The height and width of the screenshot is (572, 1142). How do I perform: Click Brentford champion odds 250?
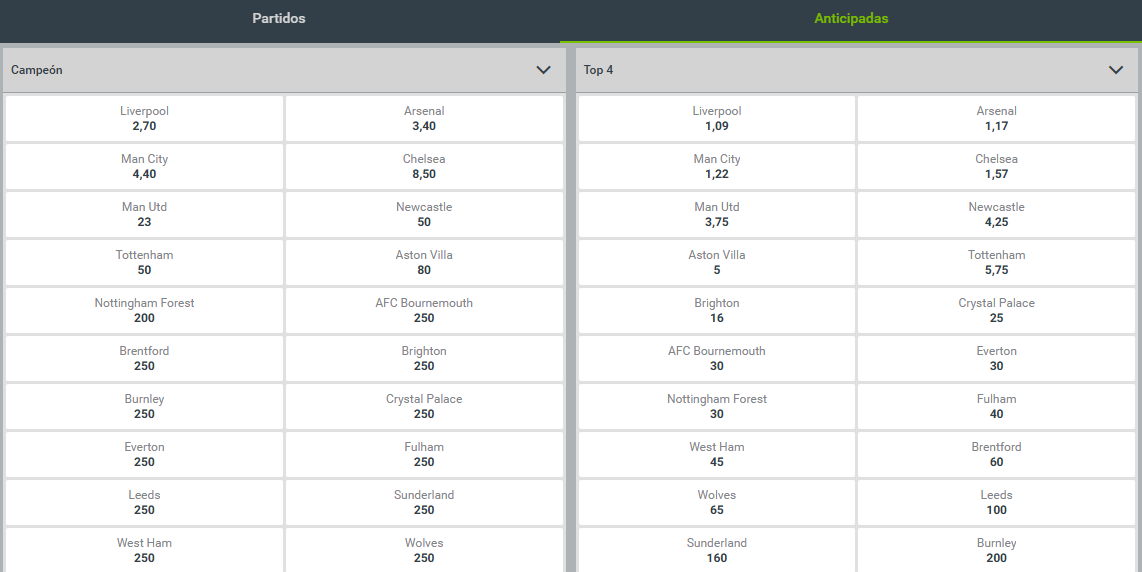(144, 359)
